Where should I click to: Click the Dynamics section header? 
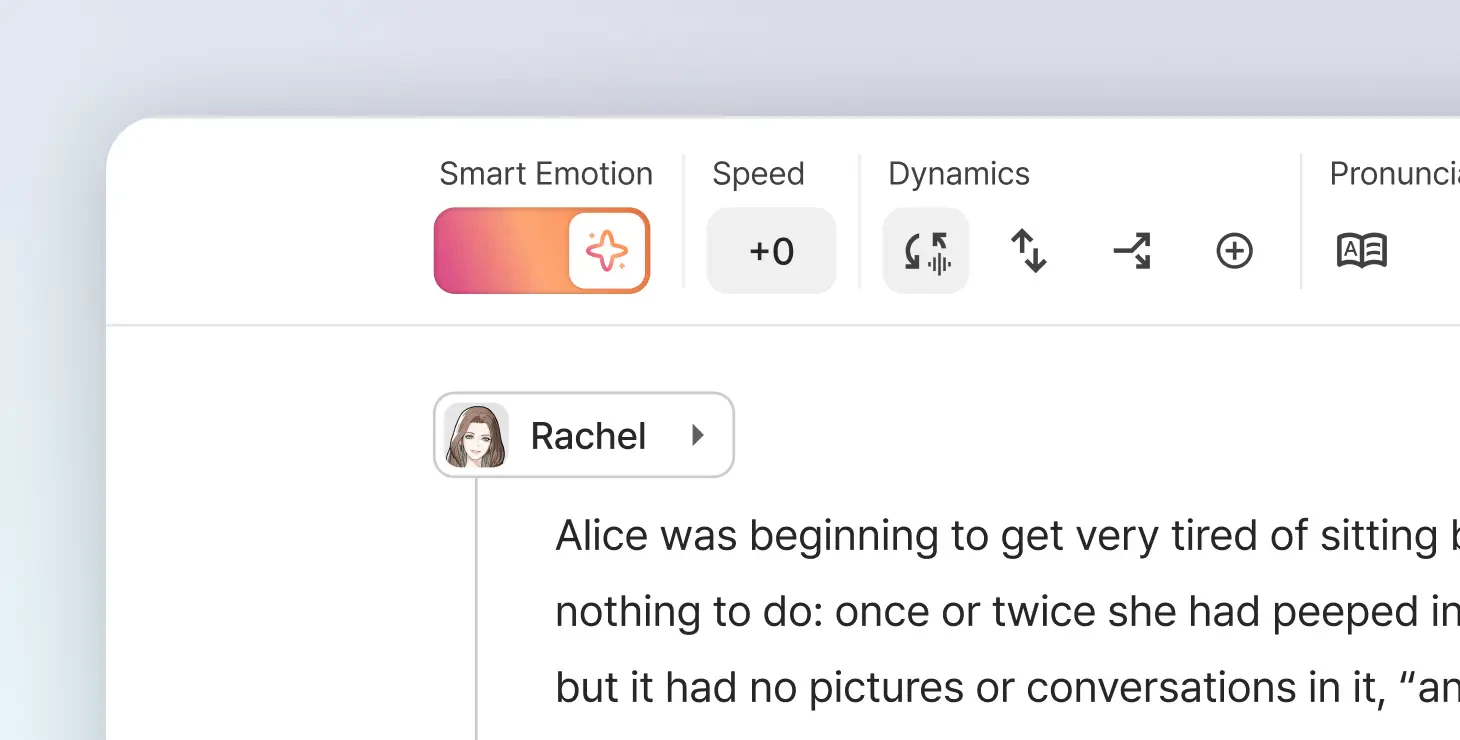click(x=958, y=173)
